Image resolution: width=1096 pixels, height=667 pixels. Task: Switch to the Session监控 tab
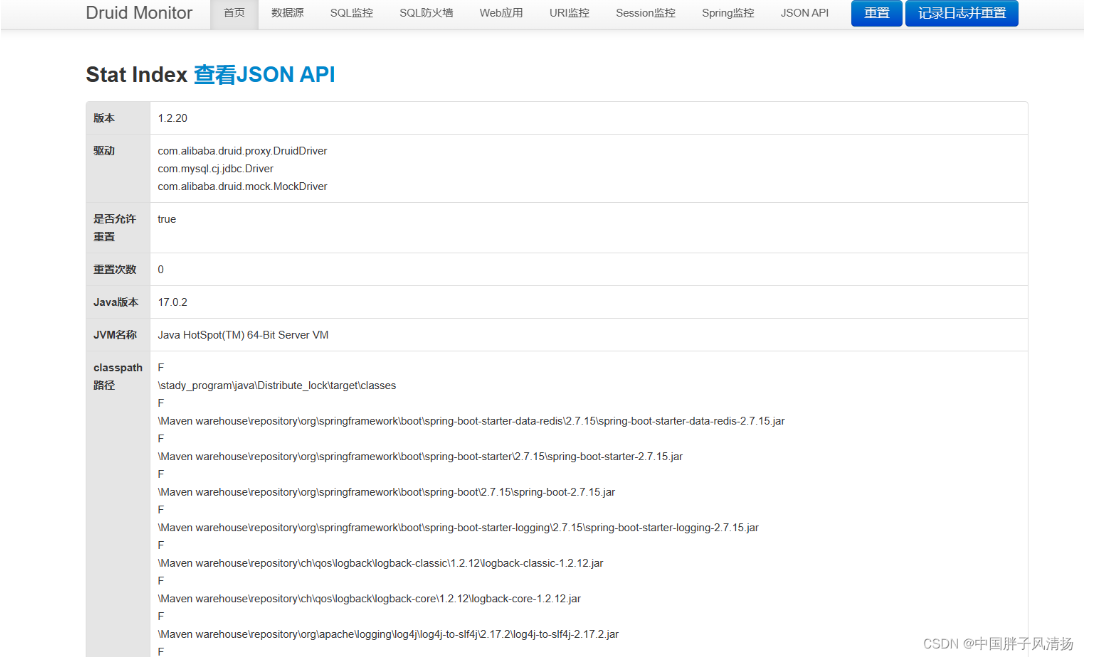click(x=645, y=13)
